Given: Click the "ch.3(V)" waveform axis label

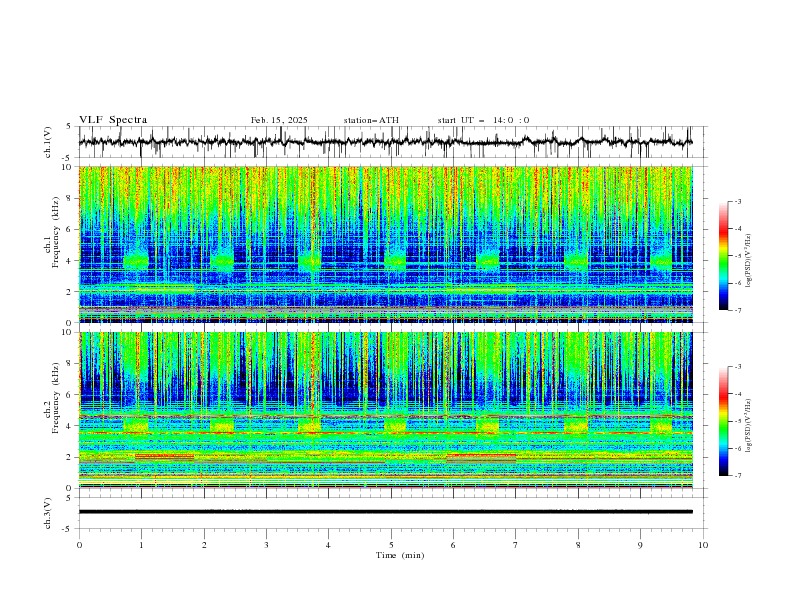Looking at the screenshot, I should (48, 513).
